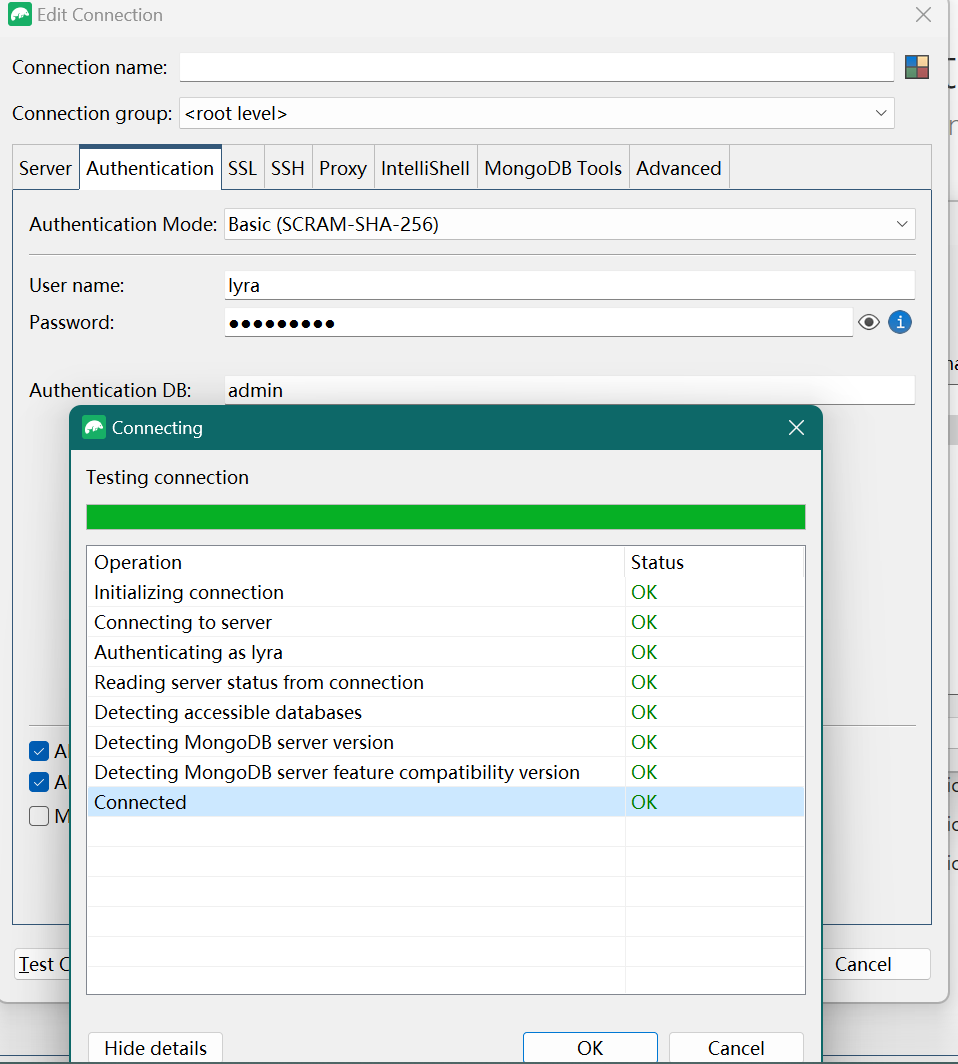The height and width of the screenshot is (1064, 958).
Task: Open the SSH tab
Action: tap(288, 168)
